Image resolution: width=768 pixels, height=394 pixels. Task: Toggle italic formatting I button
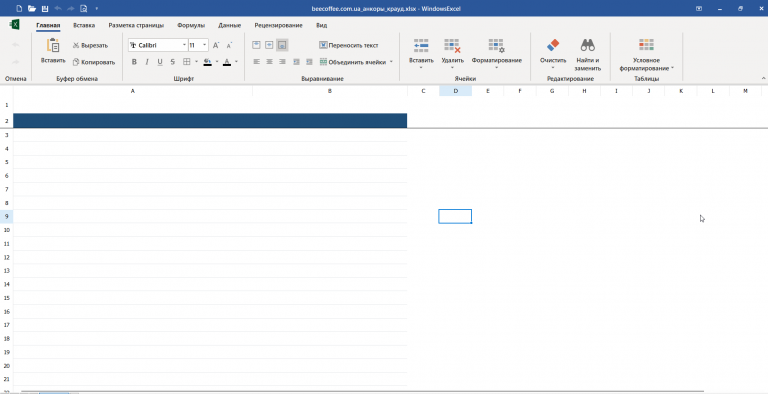(146, 62)
